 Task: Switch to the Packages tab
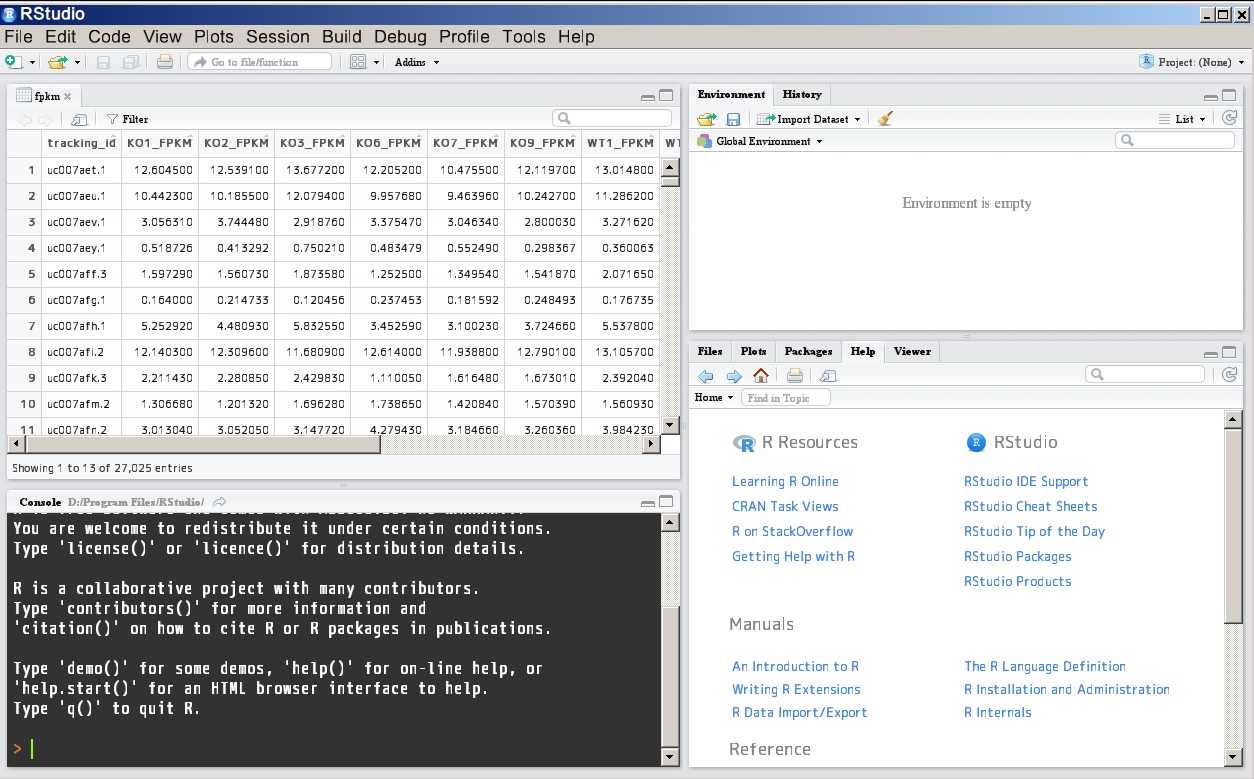point(808,351)
